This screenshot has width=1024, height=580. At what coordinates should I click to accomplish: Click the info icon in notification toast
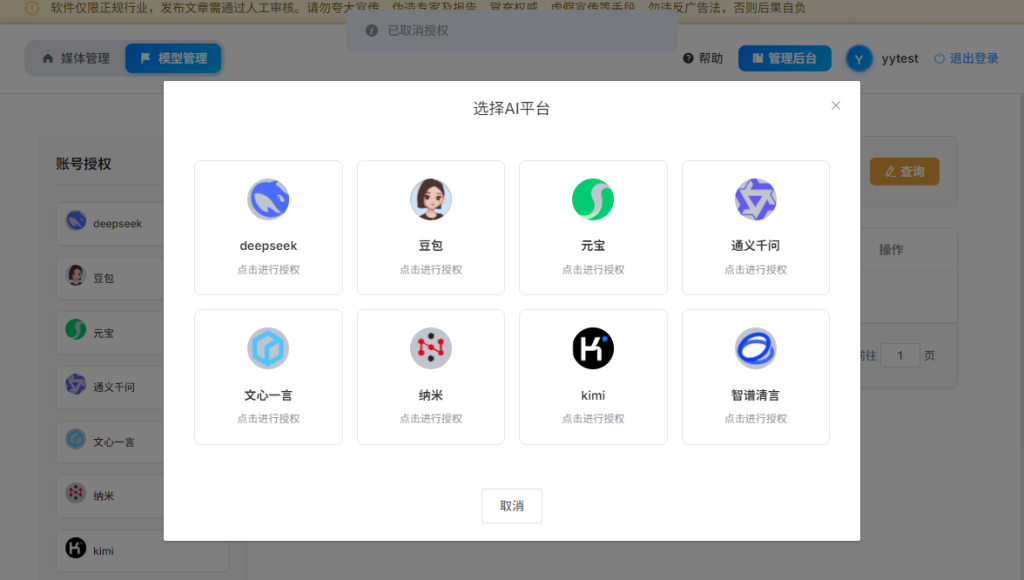[x=372, y=31]
